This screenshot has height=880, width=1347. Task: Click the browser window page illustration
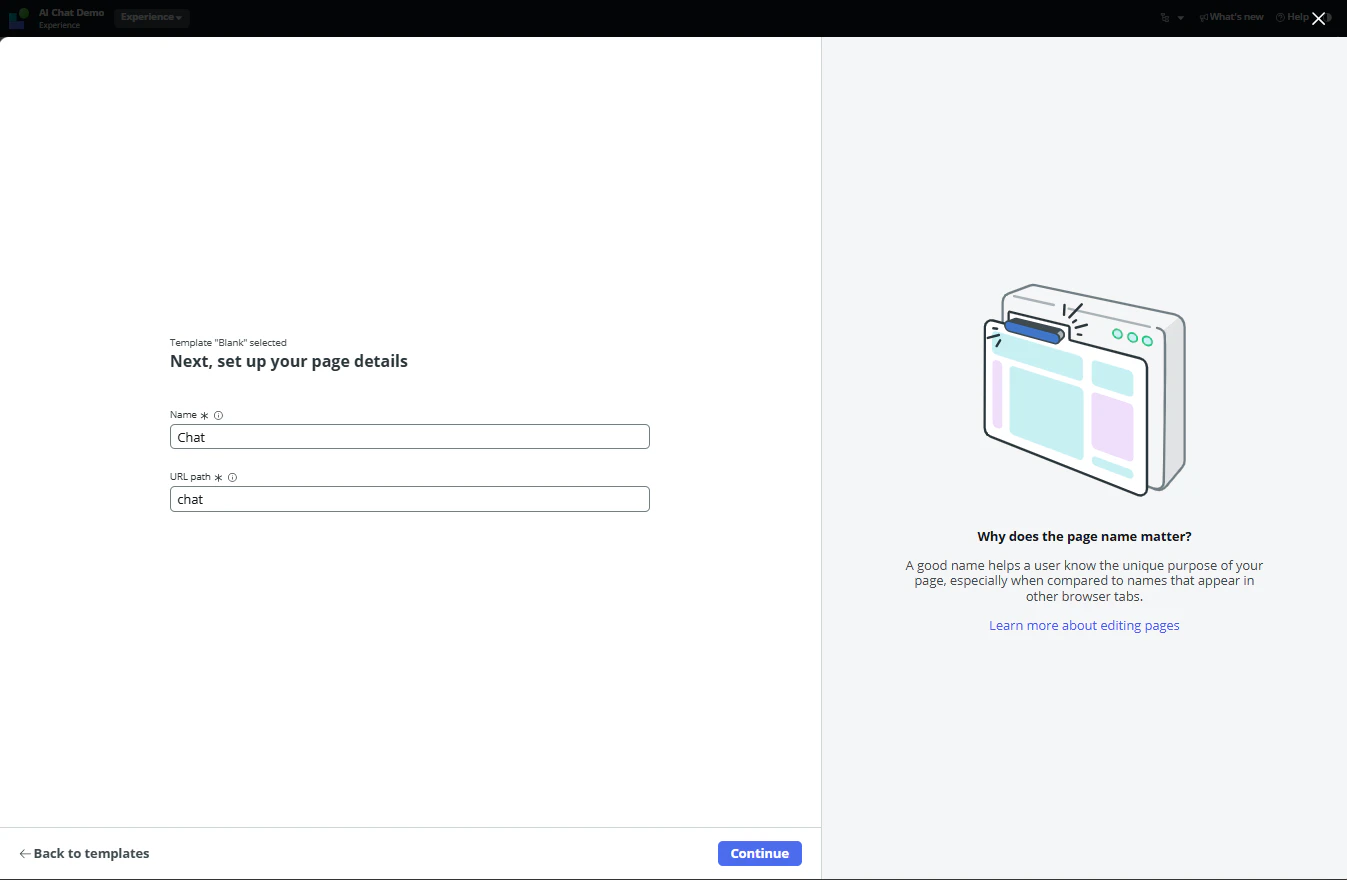[1084, 389]
